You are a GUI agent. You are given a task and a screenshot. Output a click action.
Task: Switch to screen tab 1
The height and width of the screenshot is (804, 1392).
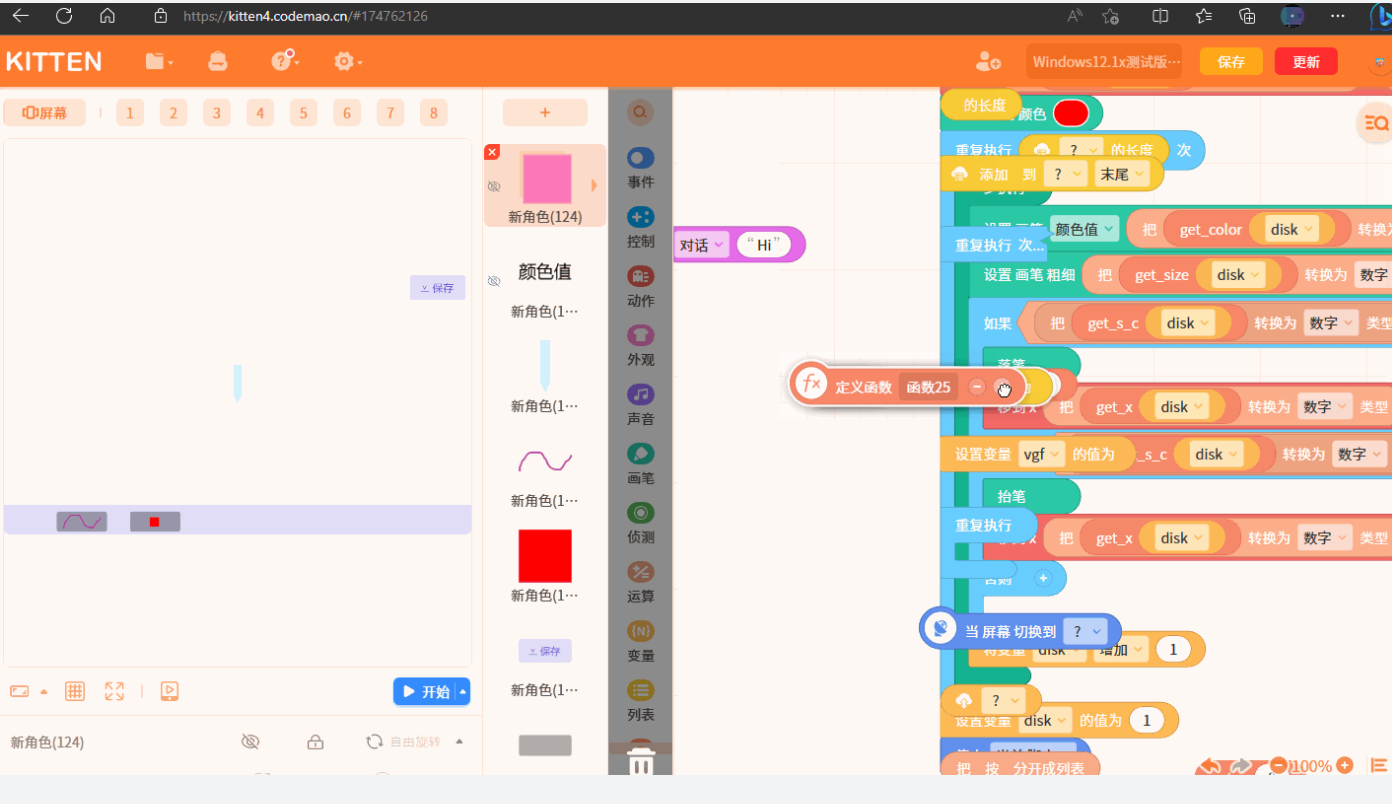pyautogui.click(x=129, y=113)
